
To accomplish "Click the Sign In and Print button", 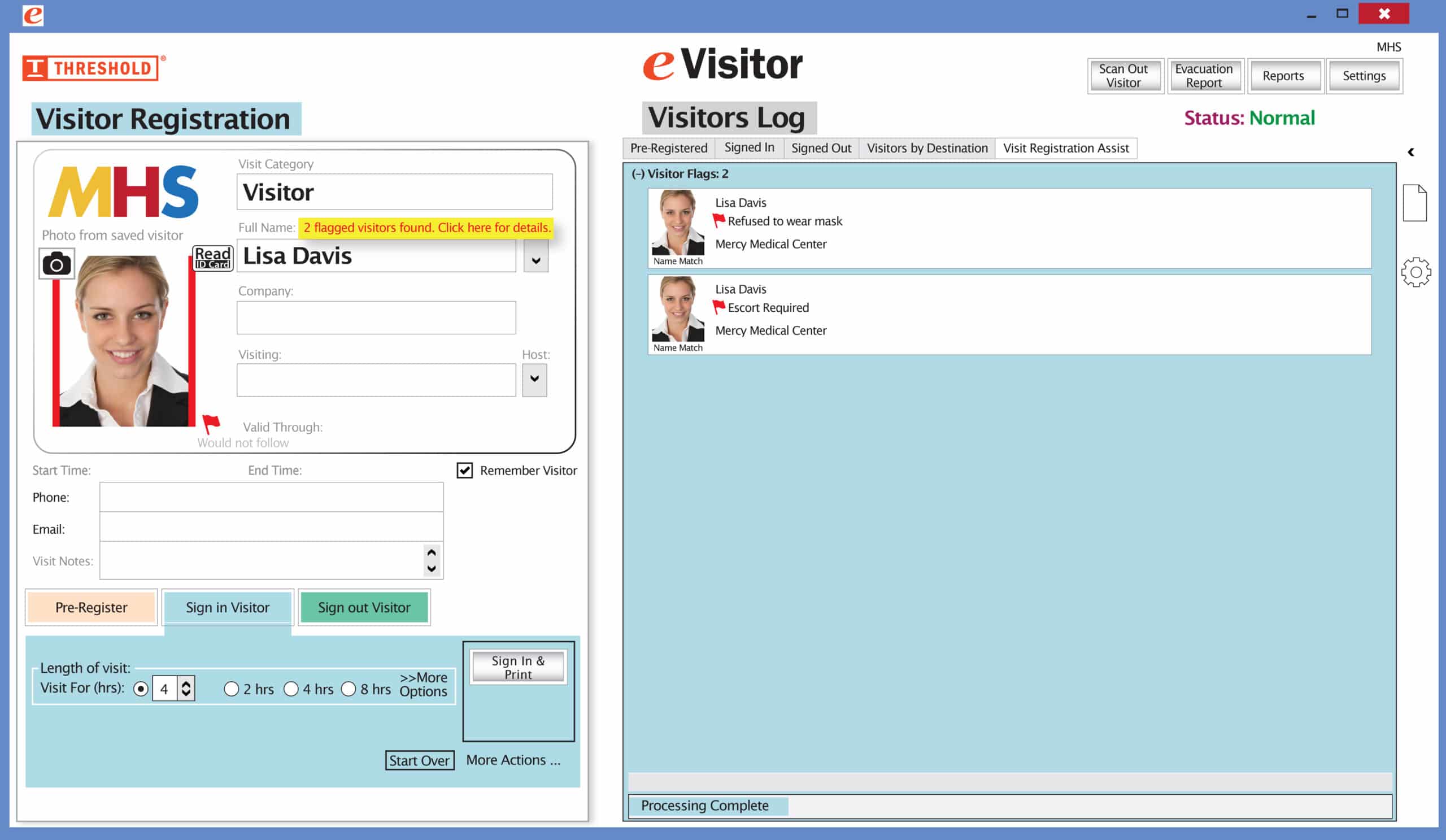I will coord(518,666).
